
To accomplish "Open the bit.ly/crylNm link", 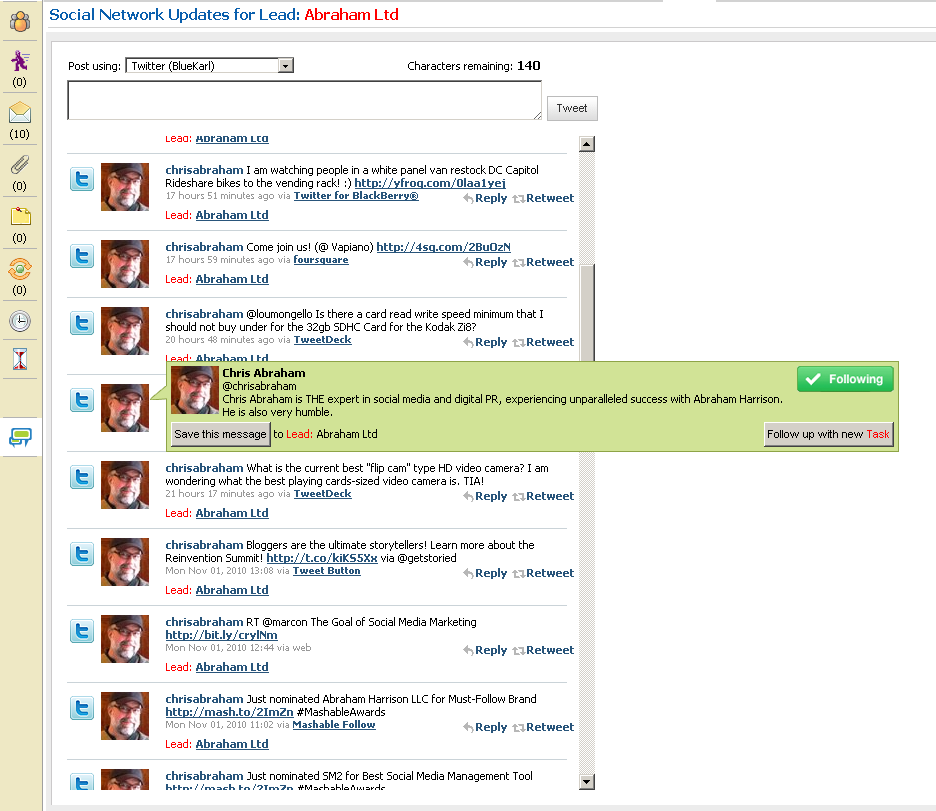I will (221, 635).
